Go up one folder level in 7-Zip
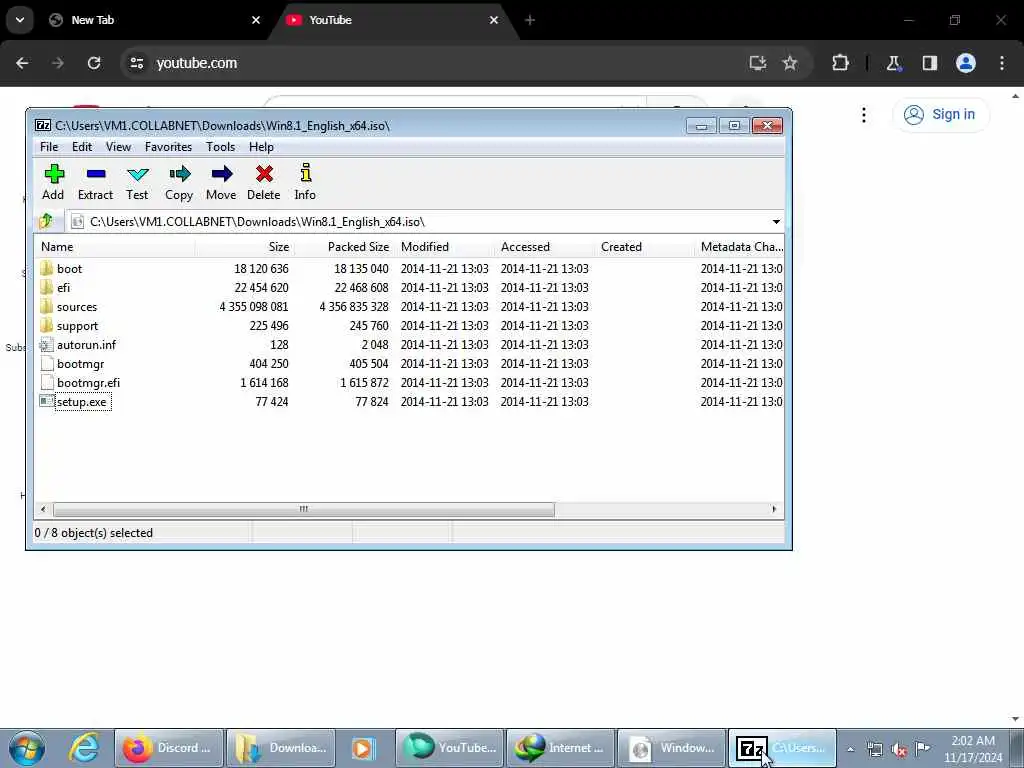Screen dimensions: 1024x768 tap(46, 221)
